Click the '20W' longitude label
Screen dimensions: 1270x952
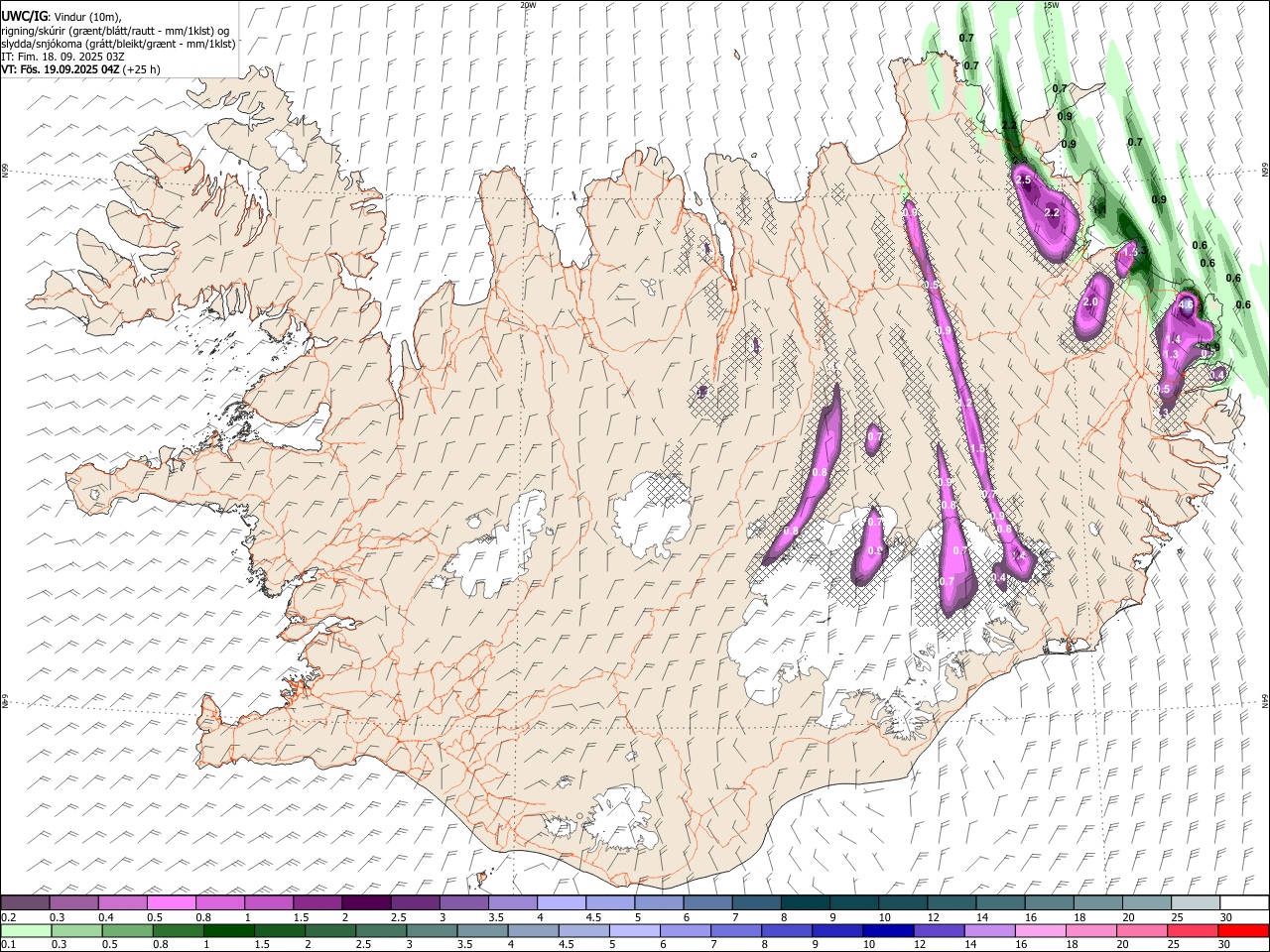click(x=528, y=5)
